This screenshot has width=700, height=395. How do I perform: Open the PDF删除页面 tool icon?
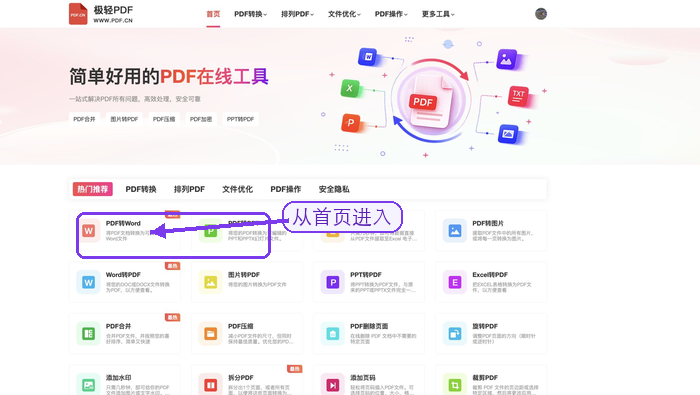pos(333,333)
